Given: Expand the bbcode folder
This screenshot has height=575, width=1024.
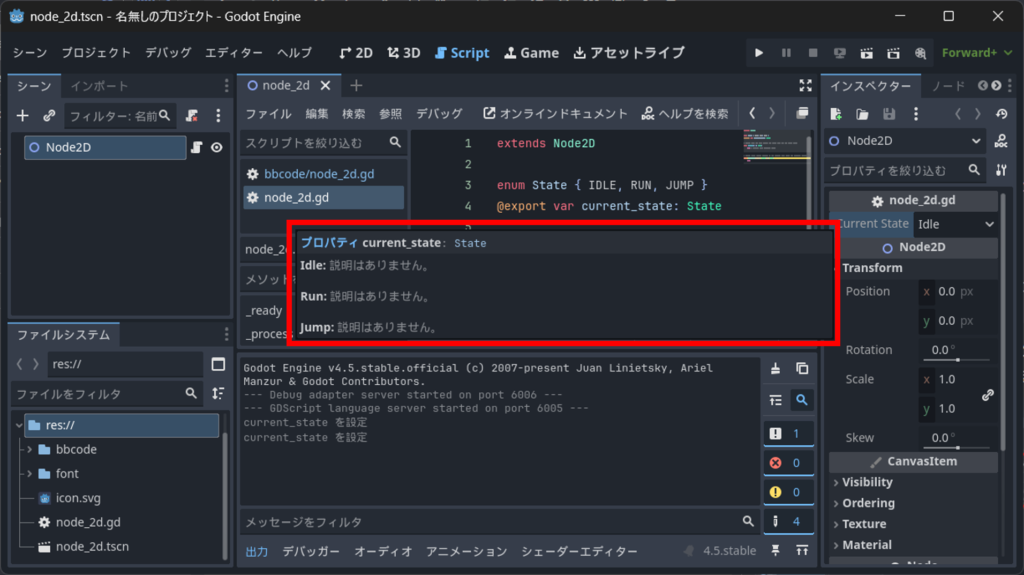Looking at the screenshot, I should coord(29,450).
